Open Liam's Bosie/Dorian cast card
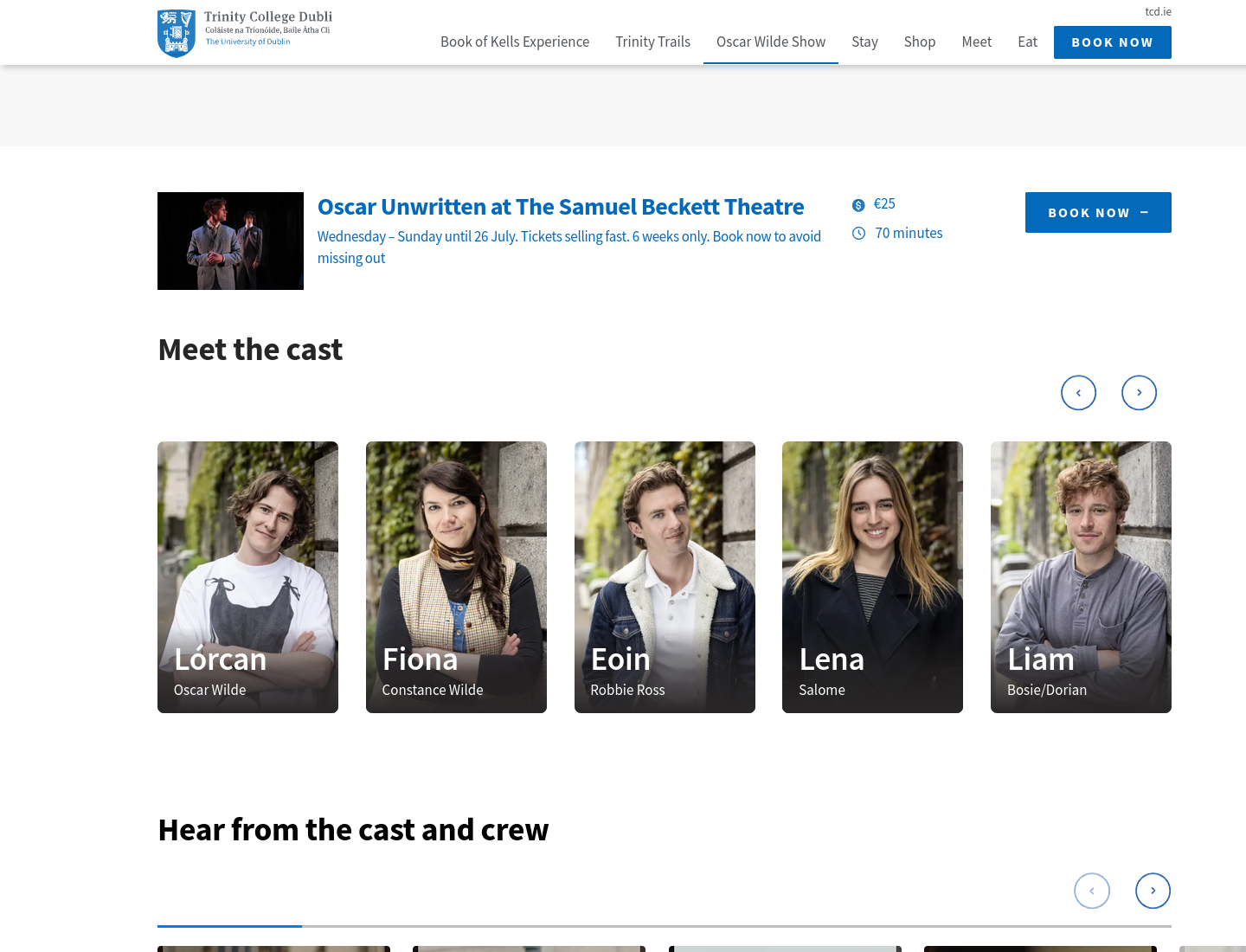This screenshot has height=952, width=1246. 1081,577
